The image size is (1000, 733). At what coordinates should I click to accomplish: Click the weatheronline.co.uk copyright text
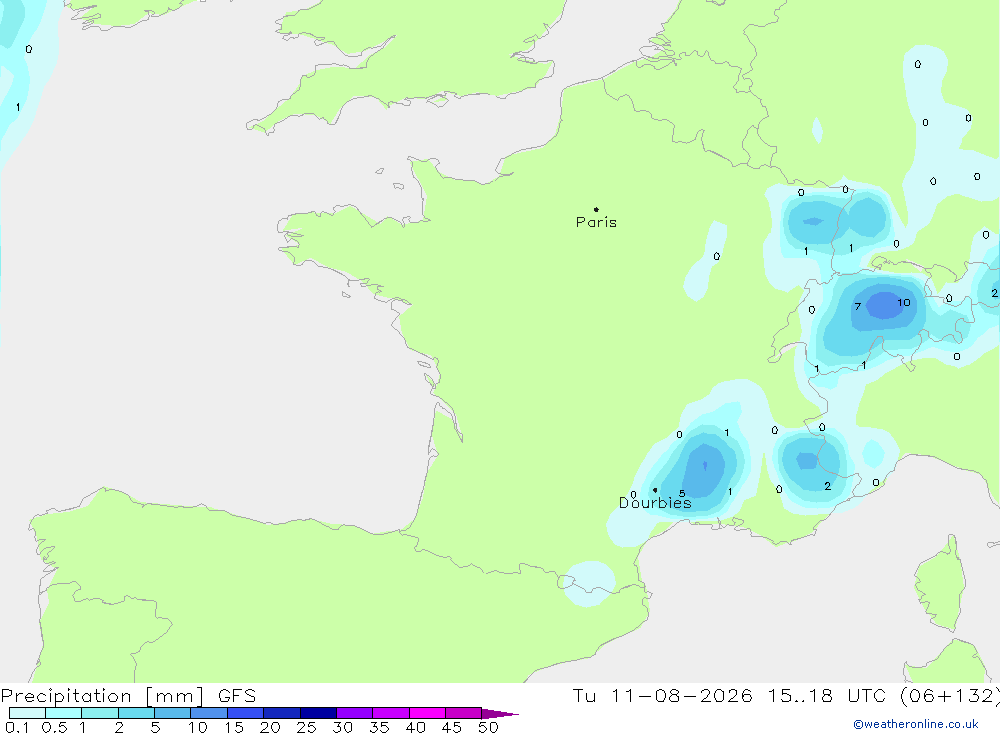[x=916, y=724]
